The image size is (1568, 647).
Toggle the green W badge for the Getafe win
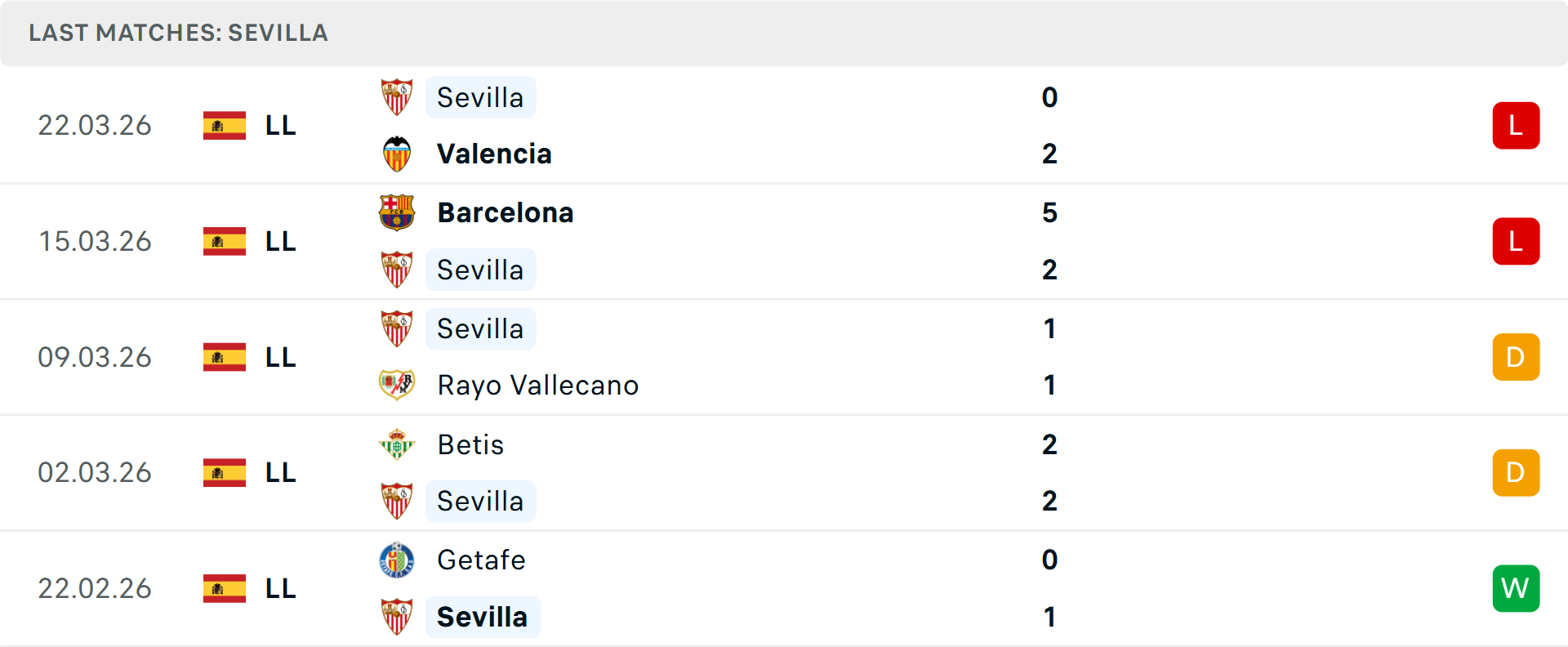[1516, 588]
